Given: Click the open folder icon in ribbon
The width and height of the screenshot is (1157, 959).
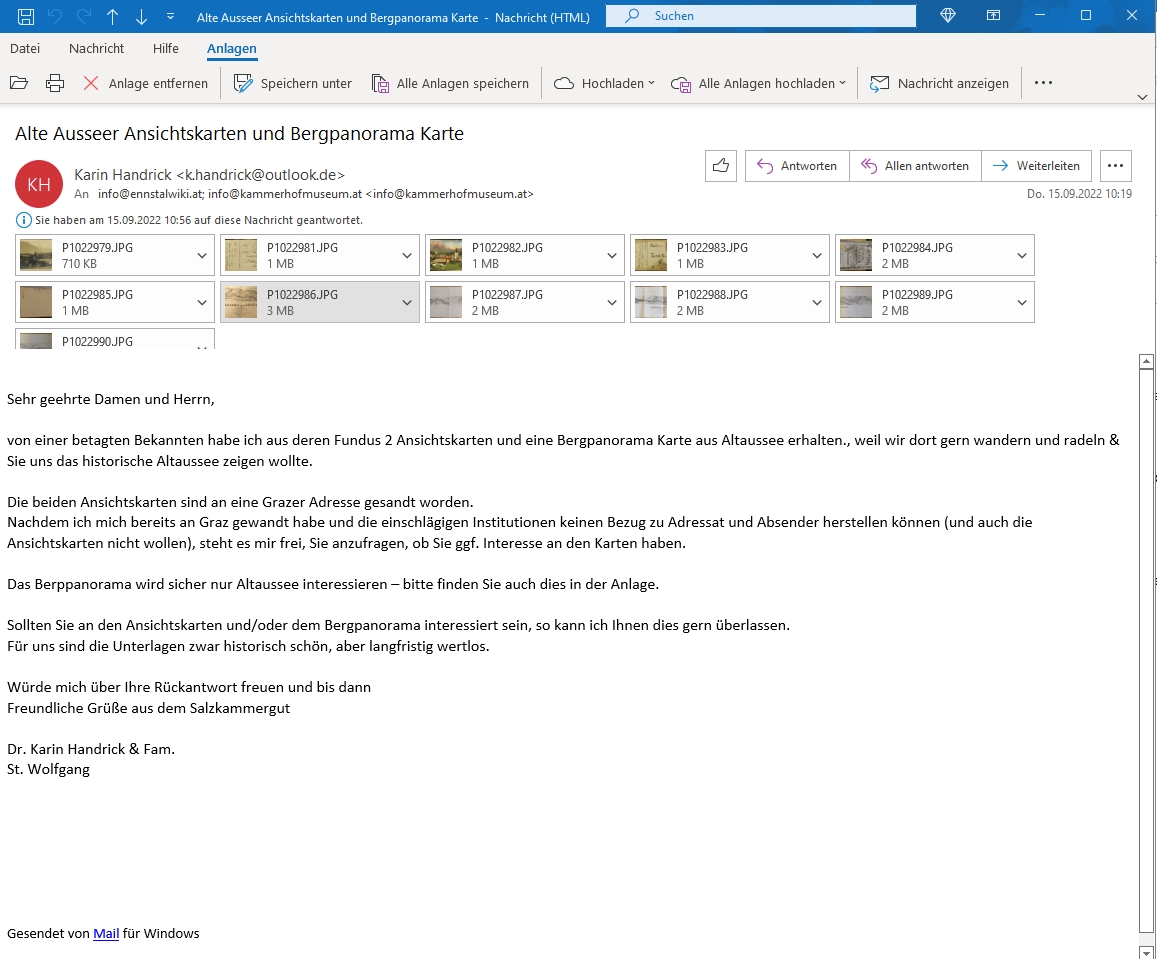Looking at the screenshot, I should click(19, 83).
